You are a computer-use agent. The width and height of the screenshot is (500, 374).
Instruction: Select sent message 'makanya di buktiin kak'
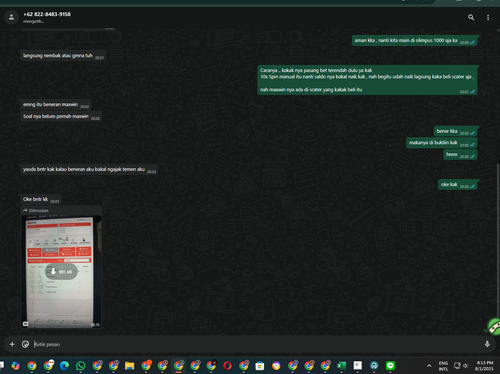[x=442, y=143]
